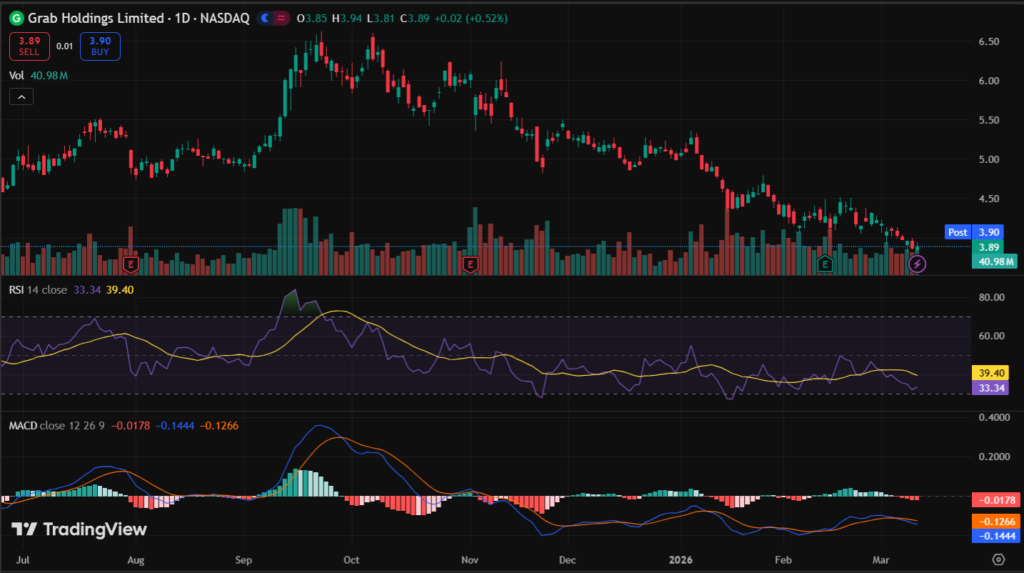Click the 39.40 yellow RSI value label
This screenshot has height=573, width=1024.
993,371
